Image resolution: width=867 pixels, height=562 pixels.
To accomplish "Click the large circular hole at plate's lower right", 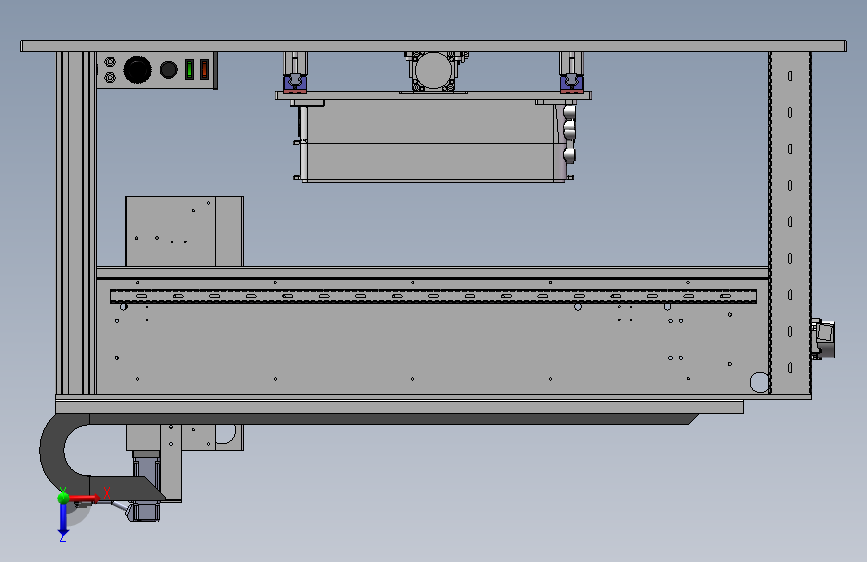I will [759, 382].
